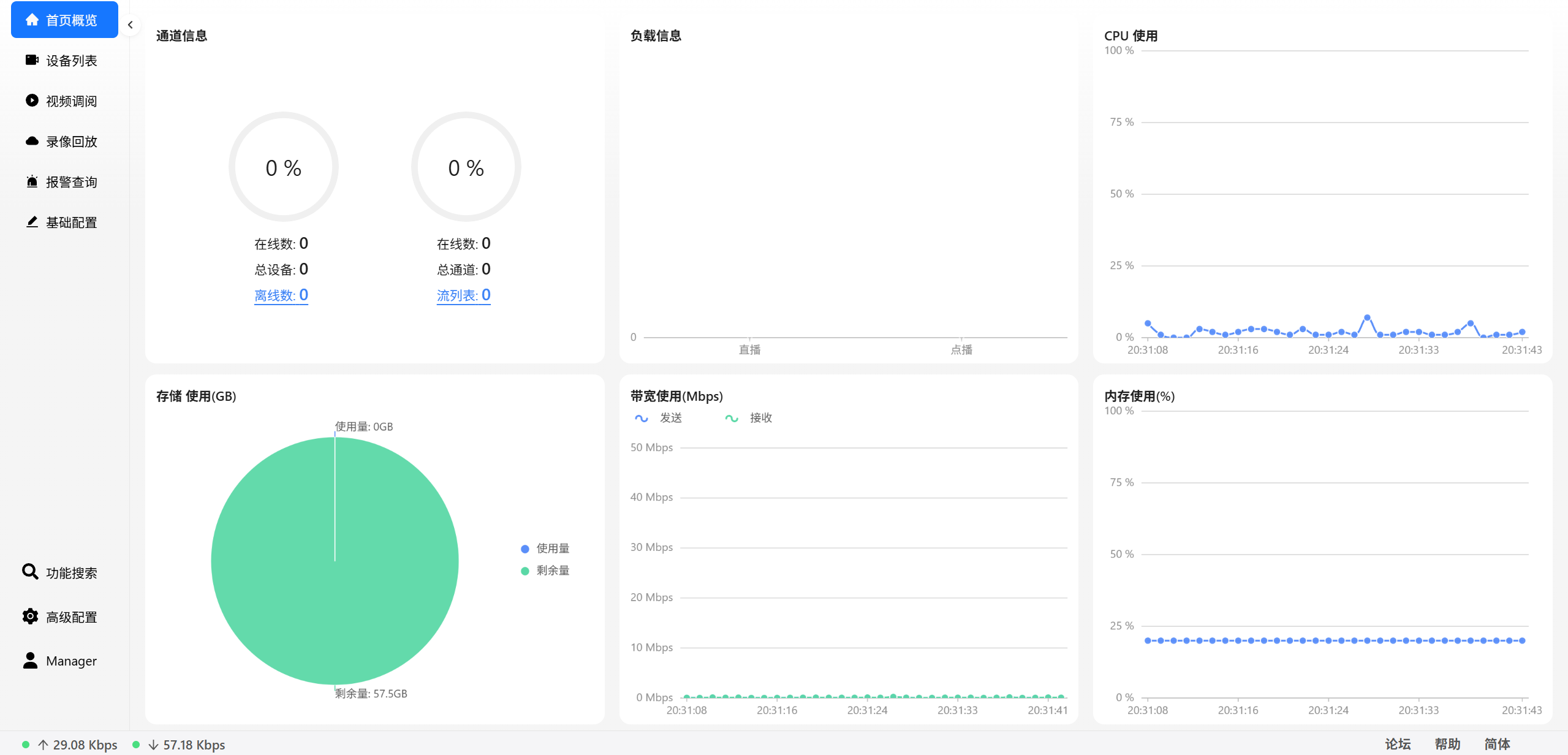Click the Manager user icon
The width and height of the screenshot is (1568, 755).
tap(30, 660)
